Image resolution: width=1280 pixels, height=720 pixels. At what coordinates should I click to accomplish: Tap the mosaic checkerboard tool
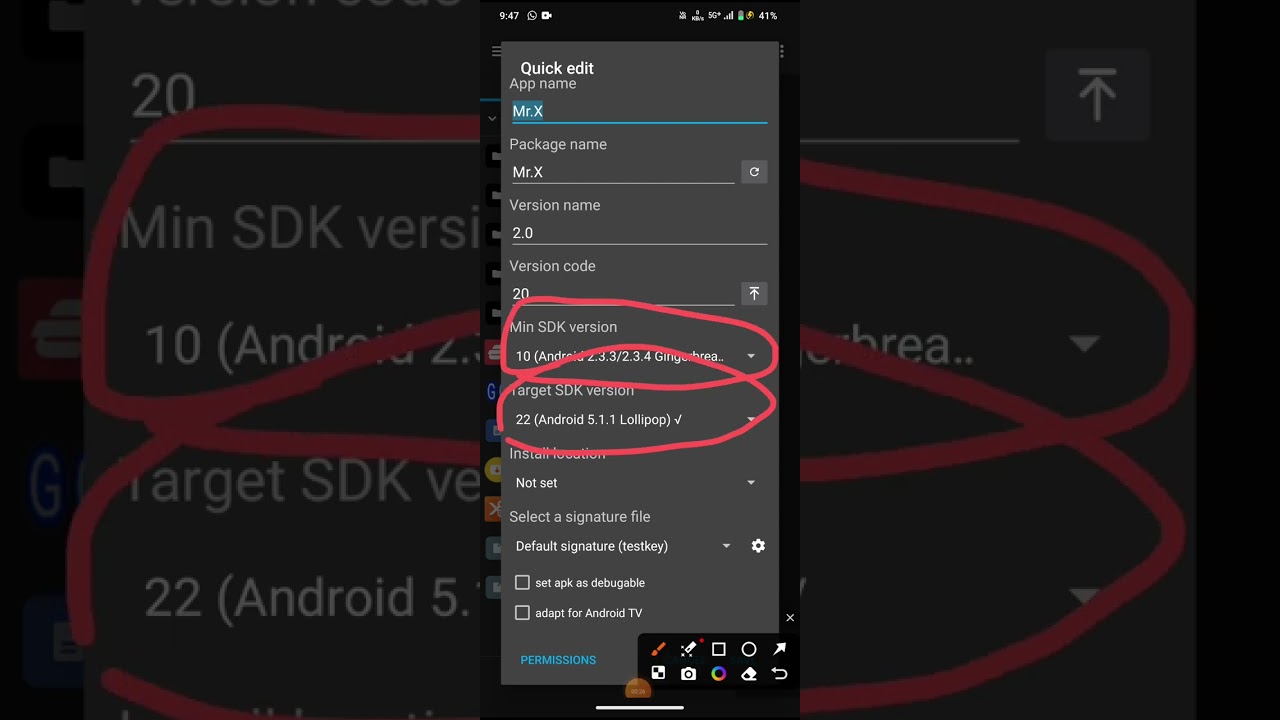click(x=658, y=674)
